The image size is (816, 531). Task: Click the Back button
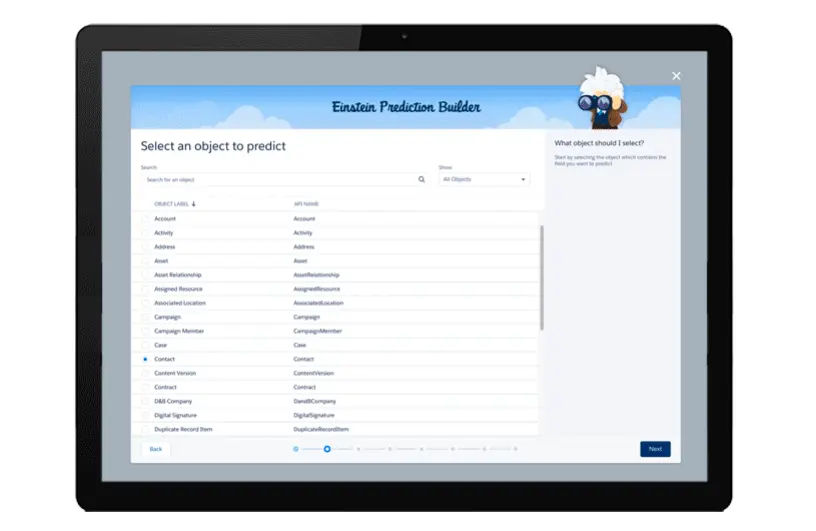pos(156,449)
